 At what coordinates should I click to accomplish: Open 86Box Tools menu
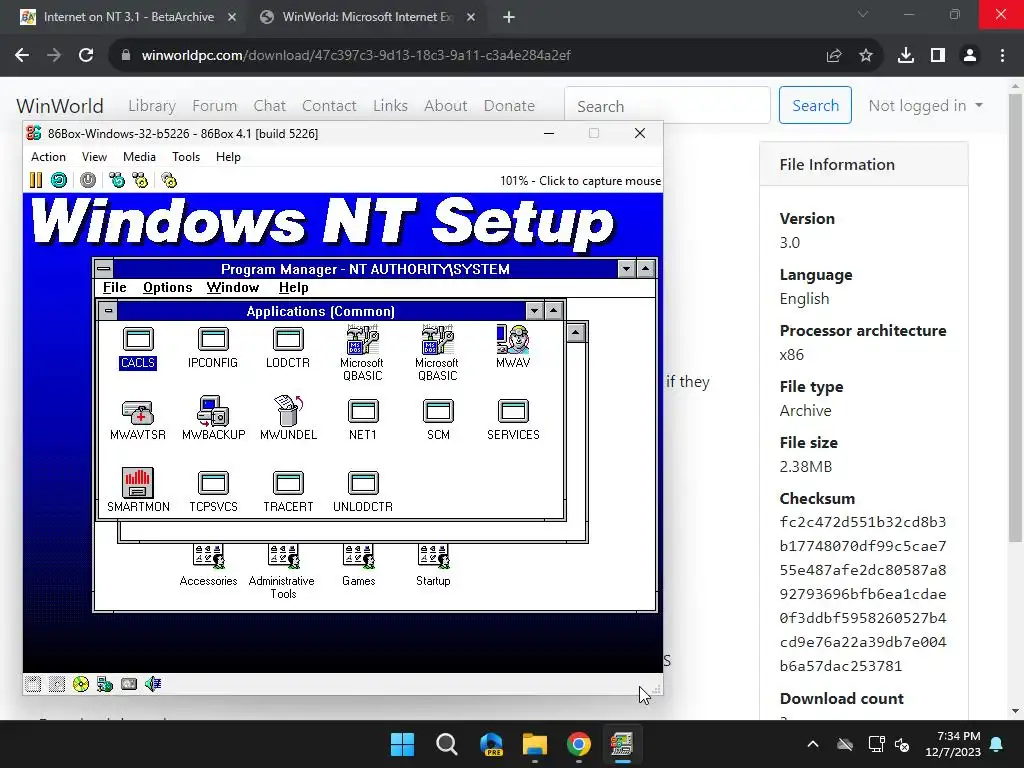pos(185,157)
